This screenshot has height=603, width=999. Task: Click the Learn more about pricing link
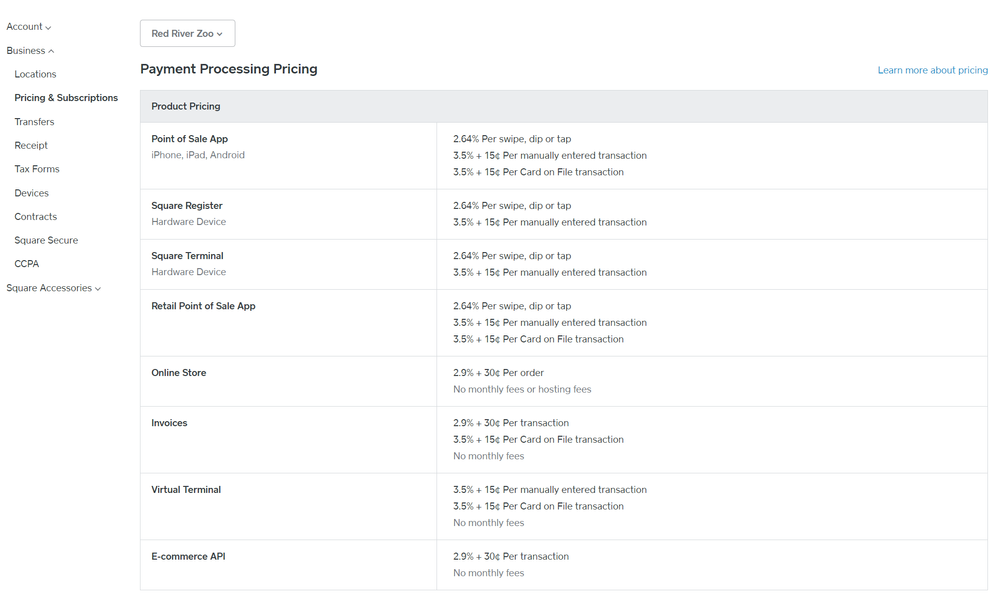point(932,70)
